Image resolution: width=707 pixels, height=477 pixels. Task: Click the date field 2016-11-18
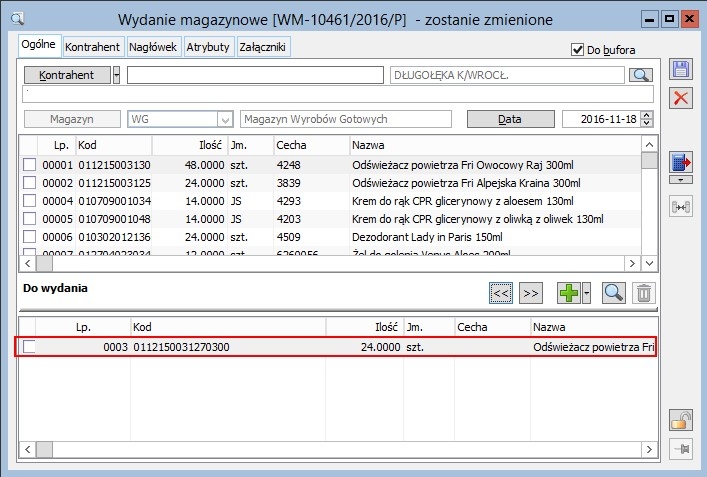click(x=601, y=119)
